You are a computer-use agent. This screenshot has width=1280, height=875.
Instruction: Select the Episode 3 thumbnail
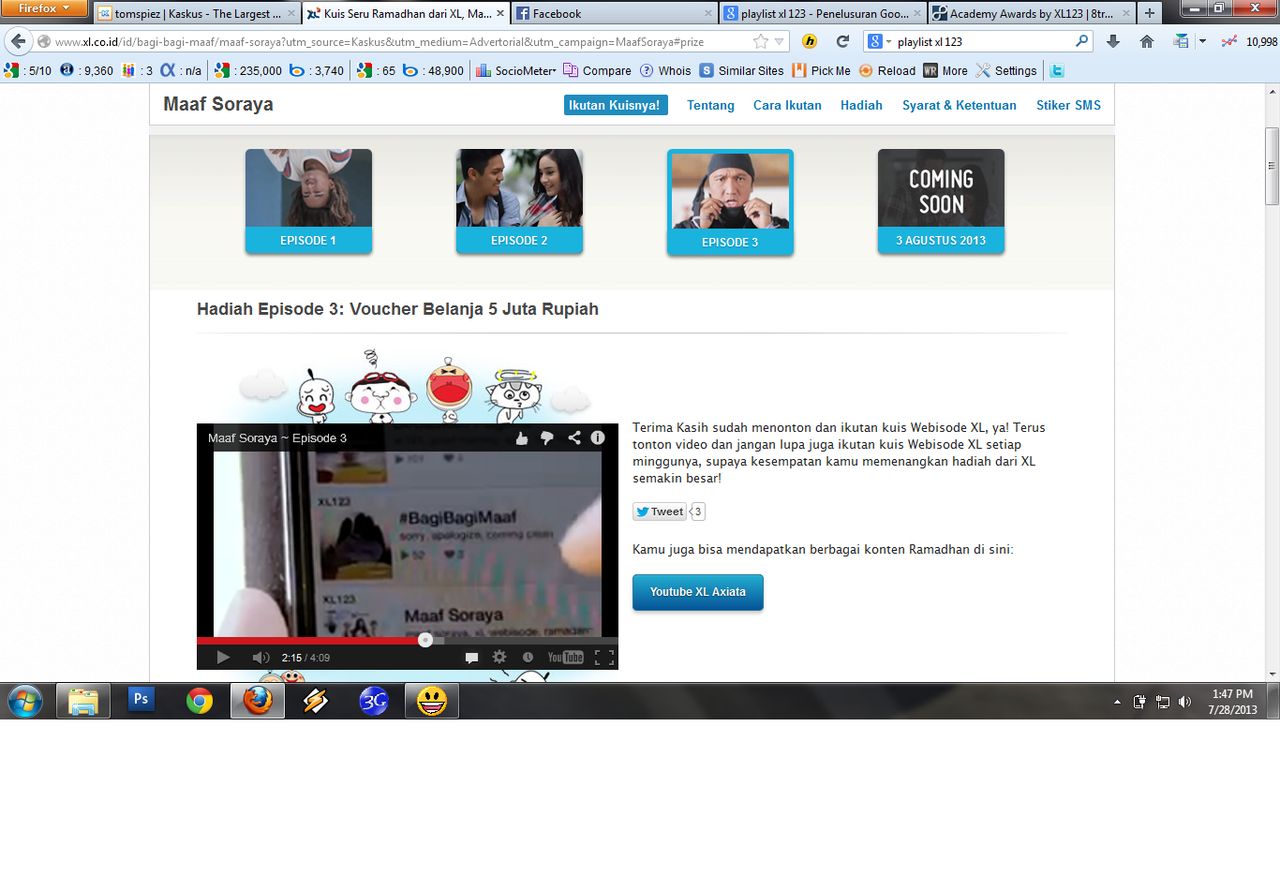coord(730,202)
